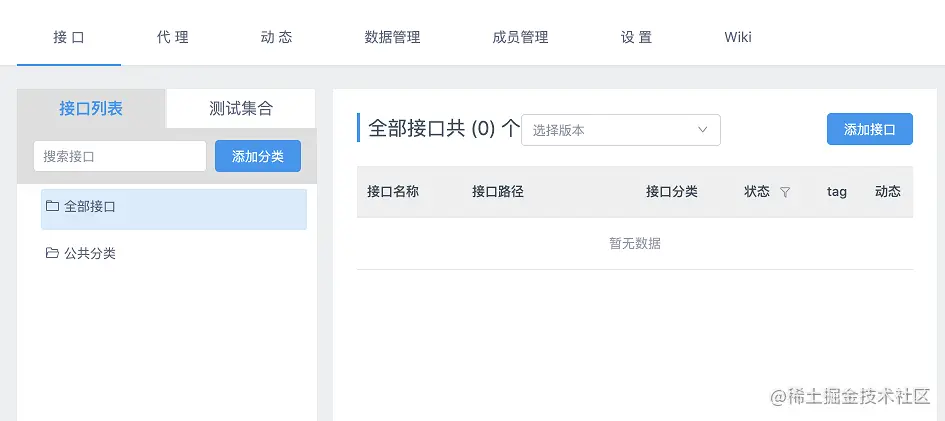
Task: Click the folder icon beside 公共分类
Action: pyautogui.click(x=52, y=253)
